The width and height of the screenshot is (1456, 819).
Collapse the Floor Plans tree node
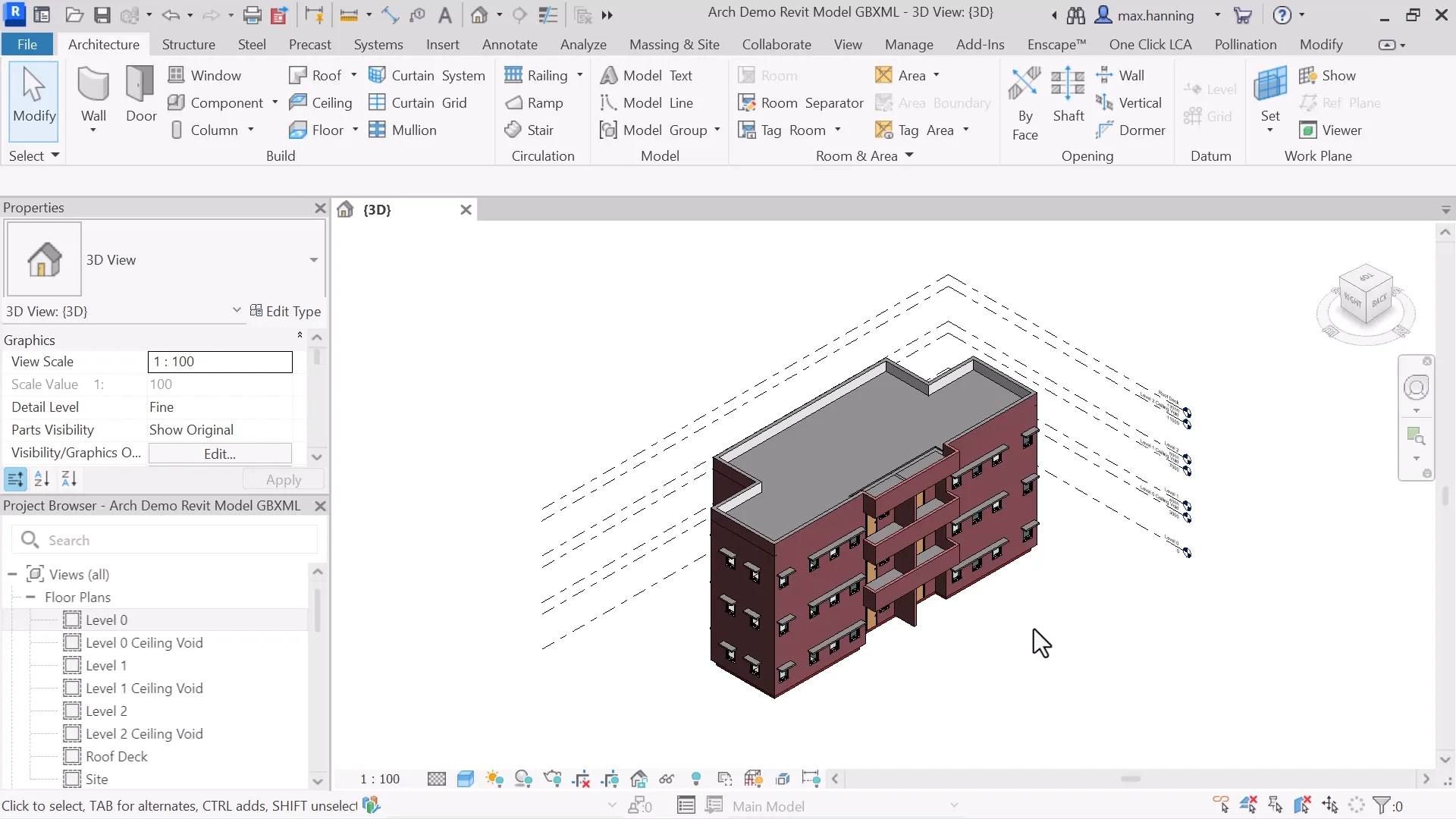30,597
